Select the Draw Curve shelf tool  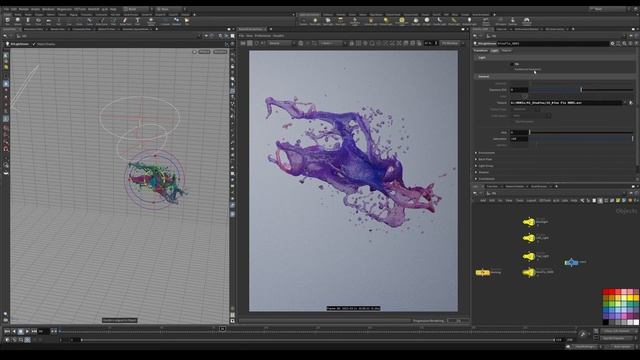[102, 21]
